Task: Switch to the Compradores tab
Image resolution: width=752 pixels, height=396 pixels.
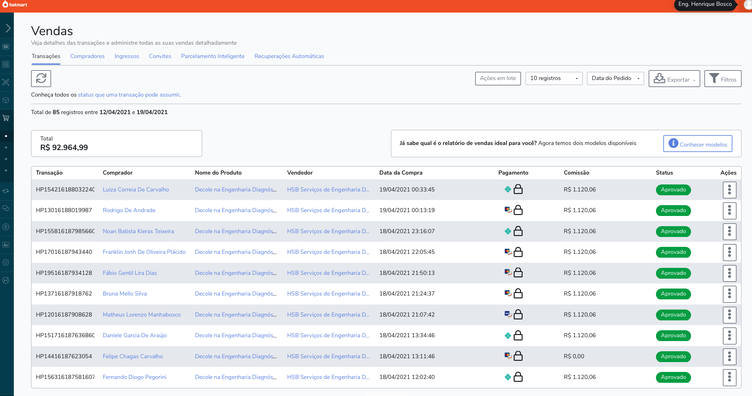Action: 87,56
